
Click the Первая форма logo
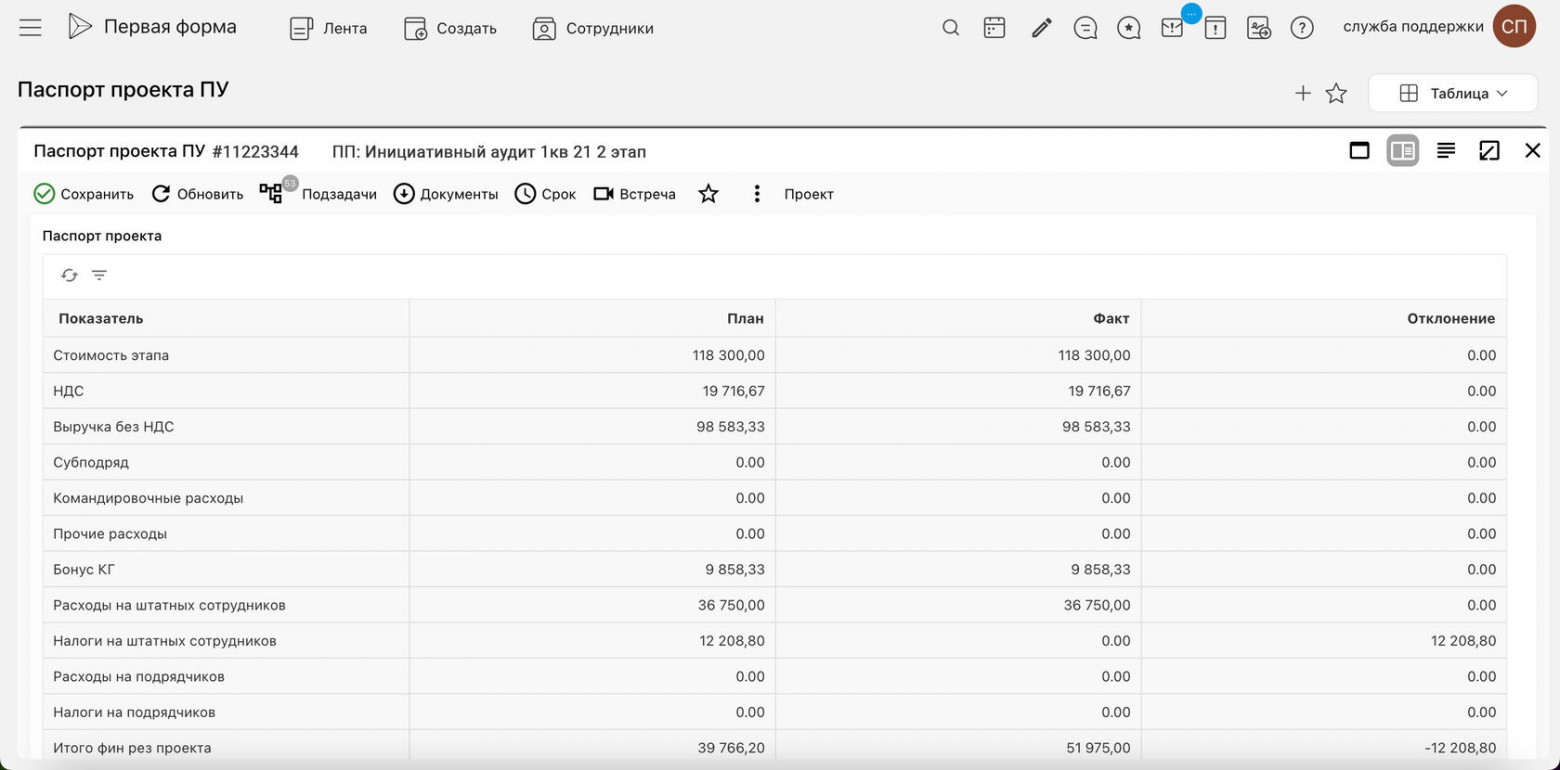(152, 27)
